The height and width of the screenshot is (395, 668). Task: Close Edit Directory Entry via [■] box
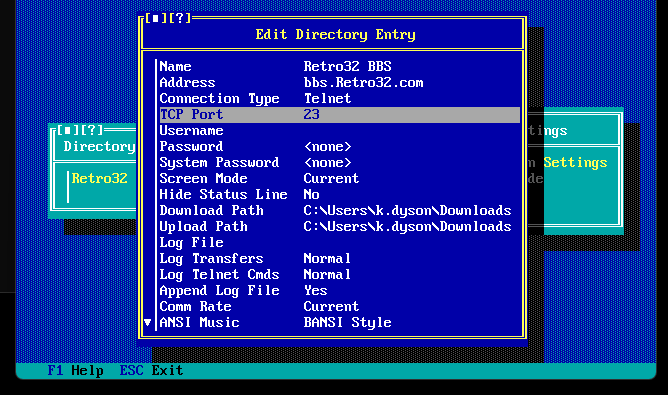(x=155, y=18)
